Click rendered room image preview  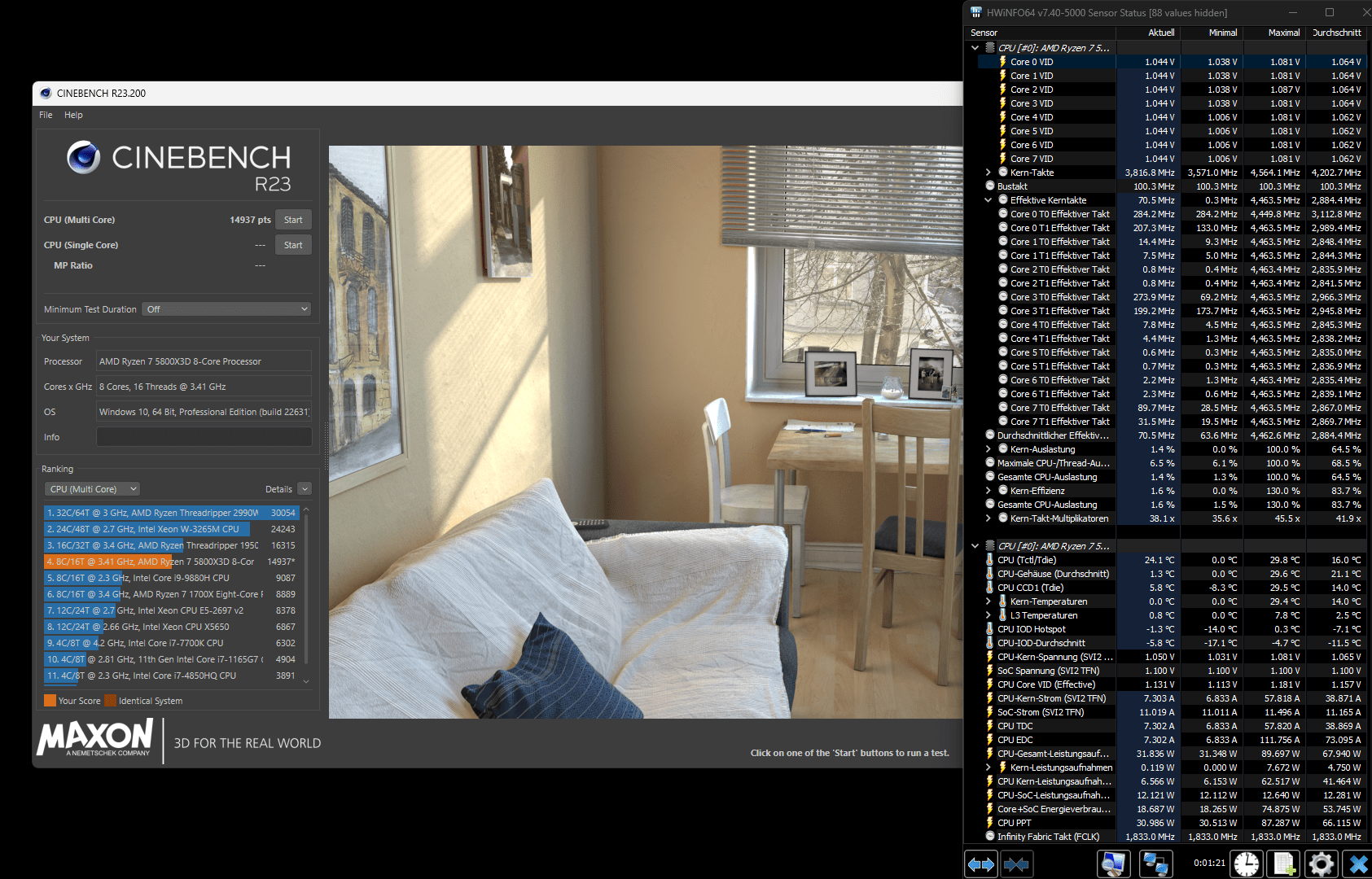coord(646,432)
